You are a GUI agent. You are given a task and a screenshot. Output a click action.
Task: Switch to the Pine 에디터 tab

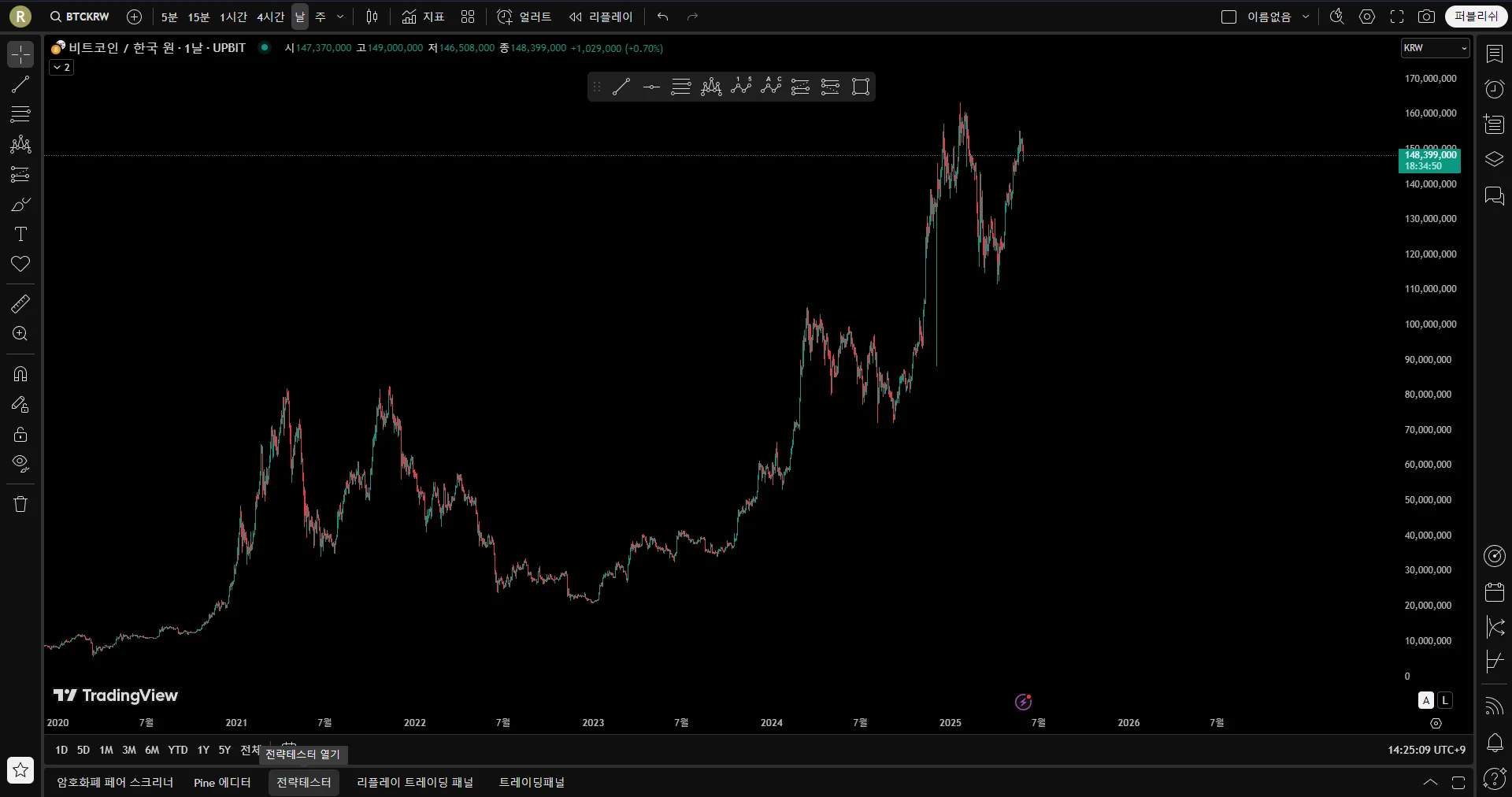click(222, 783)
